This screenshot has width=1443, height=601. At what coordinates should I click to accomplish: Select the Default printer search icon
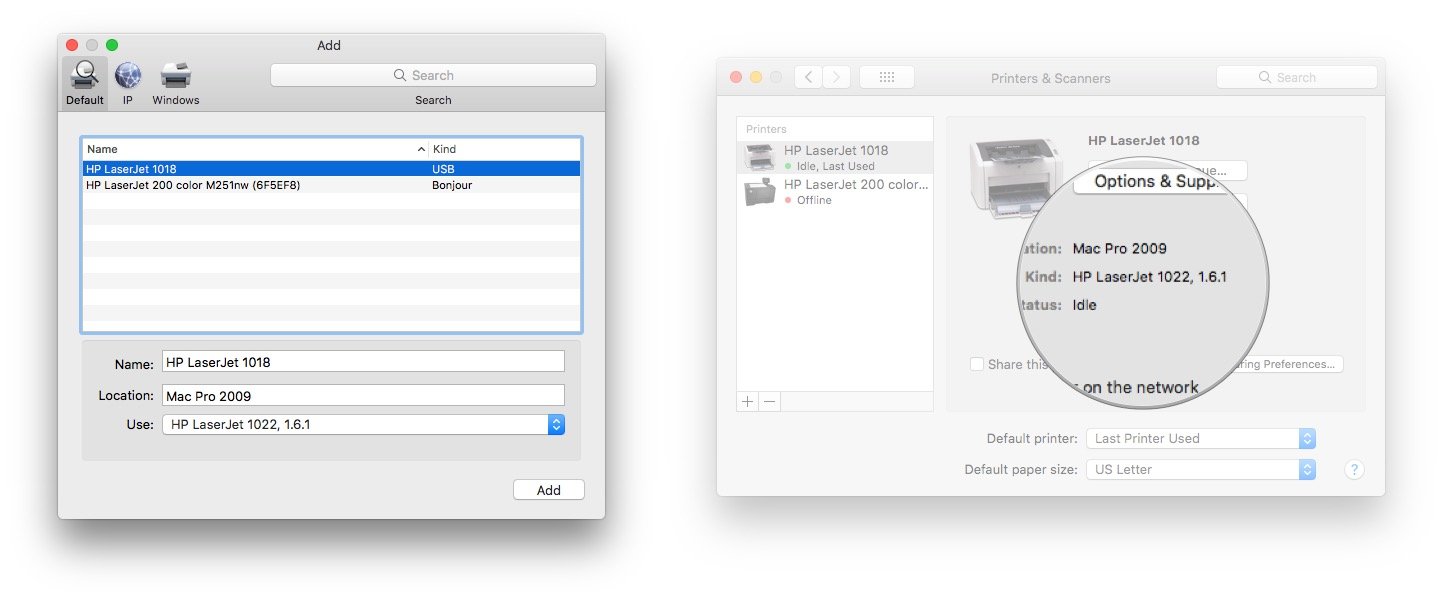pyautogui.click(x=84, y=77)
